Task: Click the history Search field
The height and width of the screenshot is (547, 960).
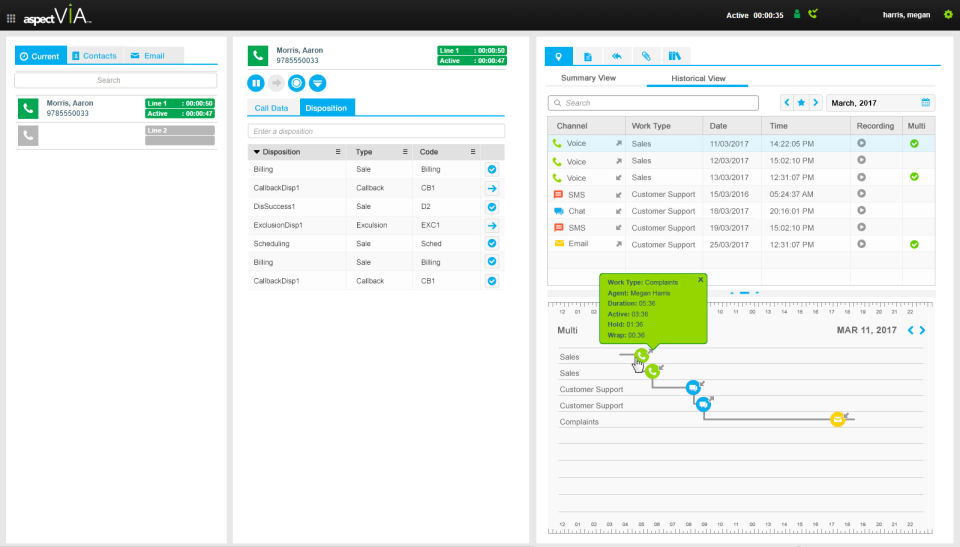Action: 653,103
